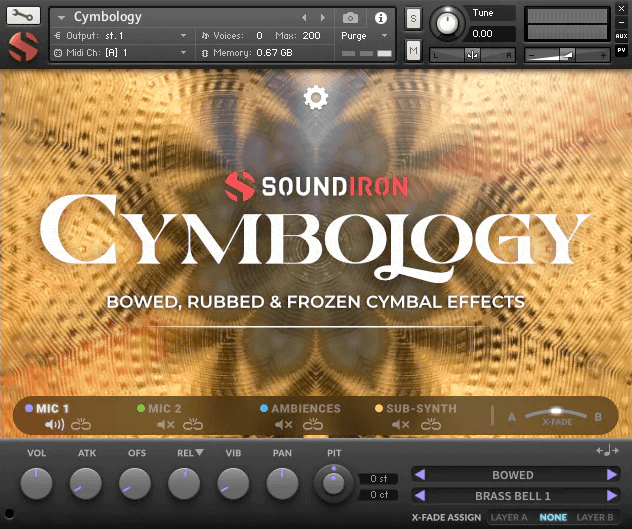Click the AMBIENCES link chain icon
The width and height of the screenshot is (632, 529).
click(313, 425)
